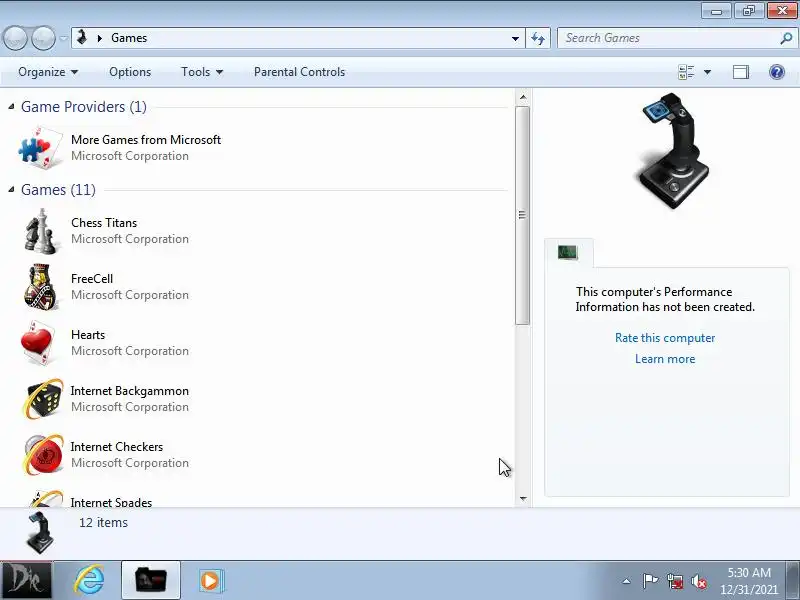Launch Internet Explorer from the taskbar
The height and width of the screenshot is (600, 800).
tap(89, 581)
